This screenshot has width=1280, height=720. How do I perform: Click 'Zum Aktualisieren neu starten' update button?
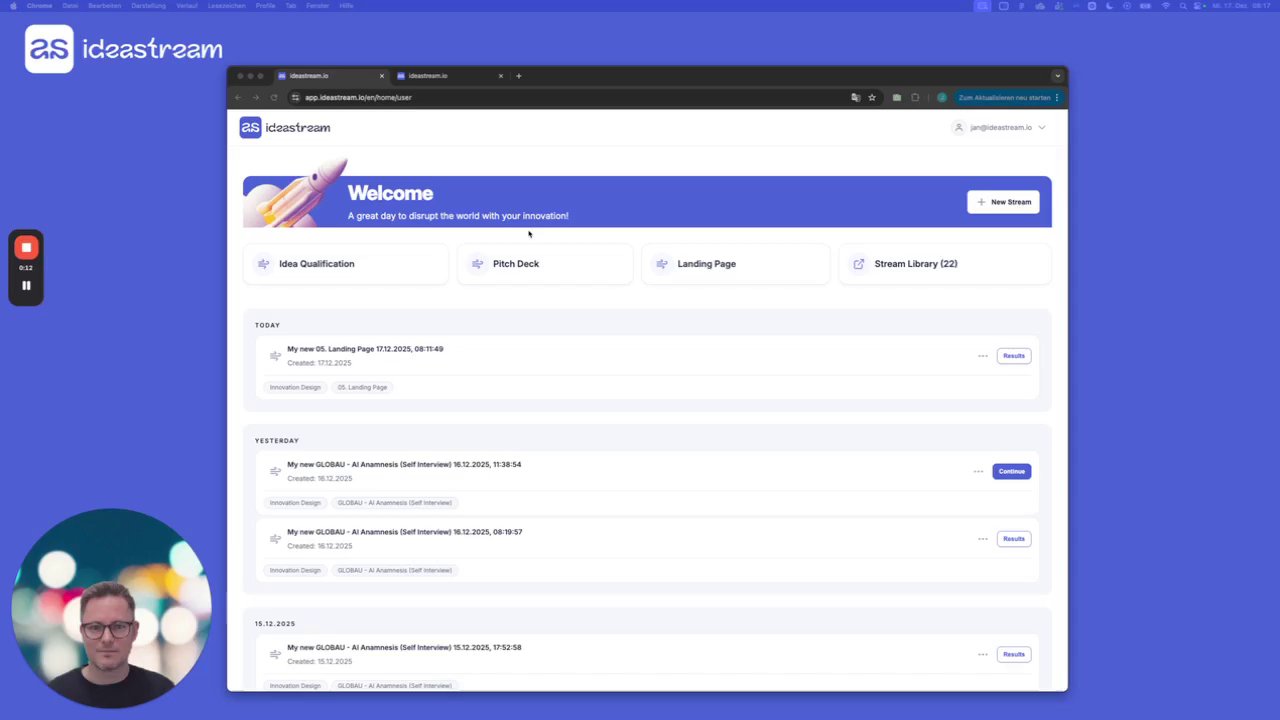[x=1004, y=97]
